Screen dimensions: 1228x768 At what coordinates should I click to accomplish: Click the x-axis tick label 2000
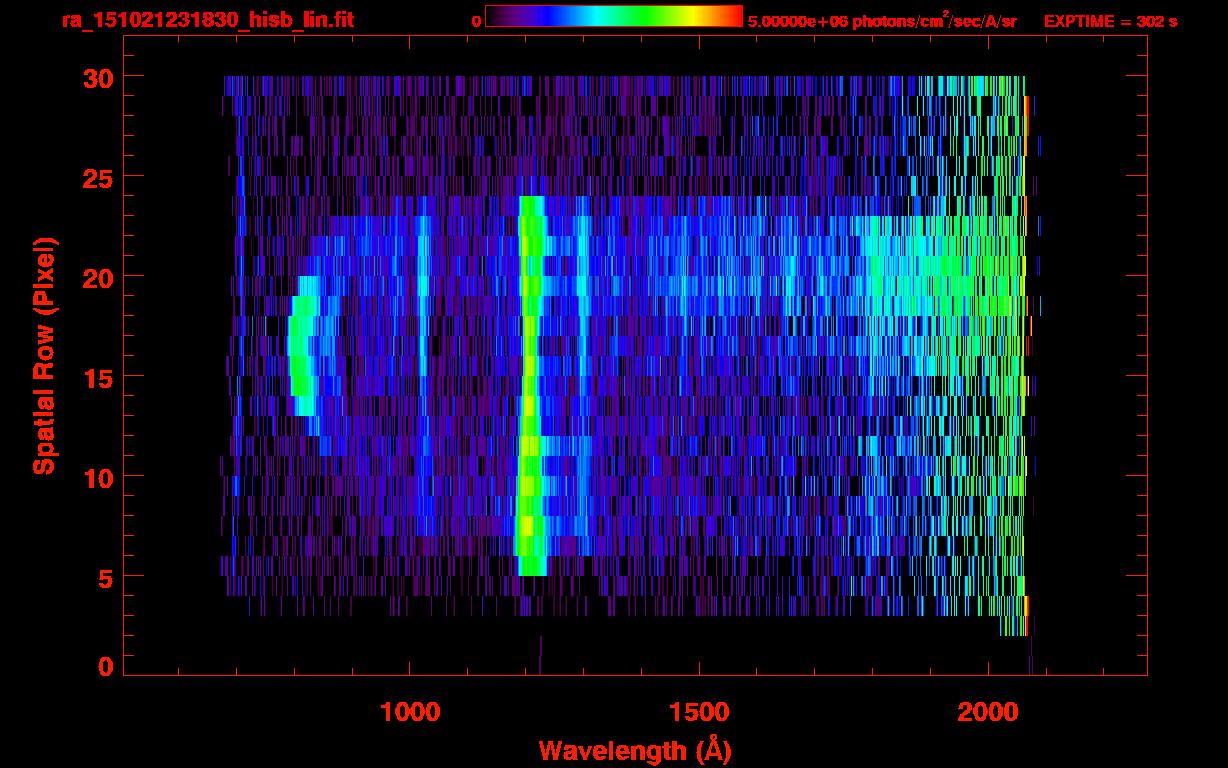click(987, 711)
